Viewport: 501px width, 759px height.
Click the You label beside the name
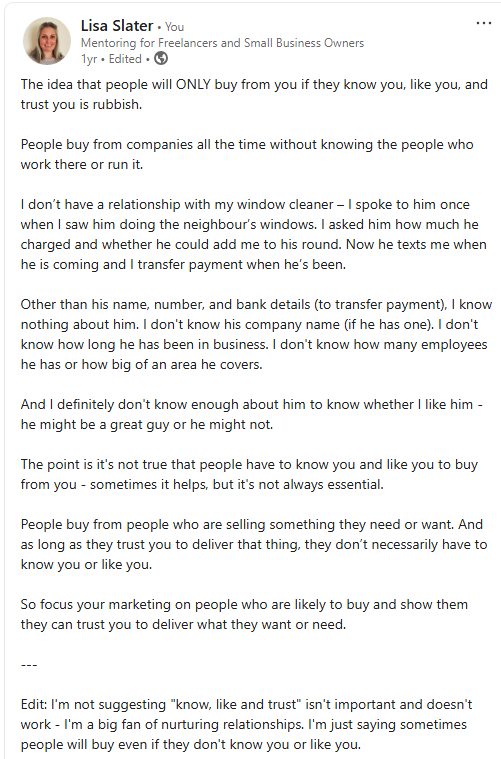[x=174, y=27]
